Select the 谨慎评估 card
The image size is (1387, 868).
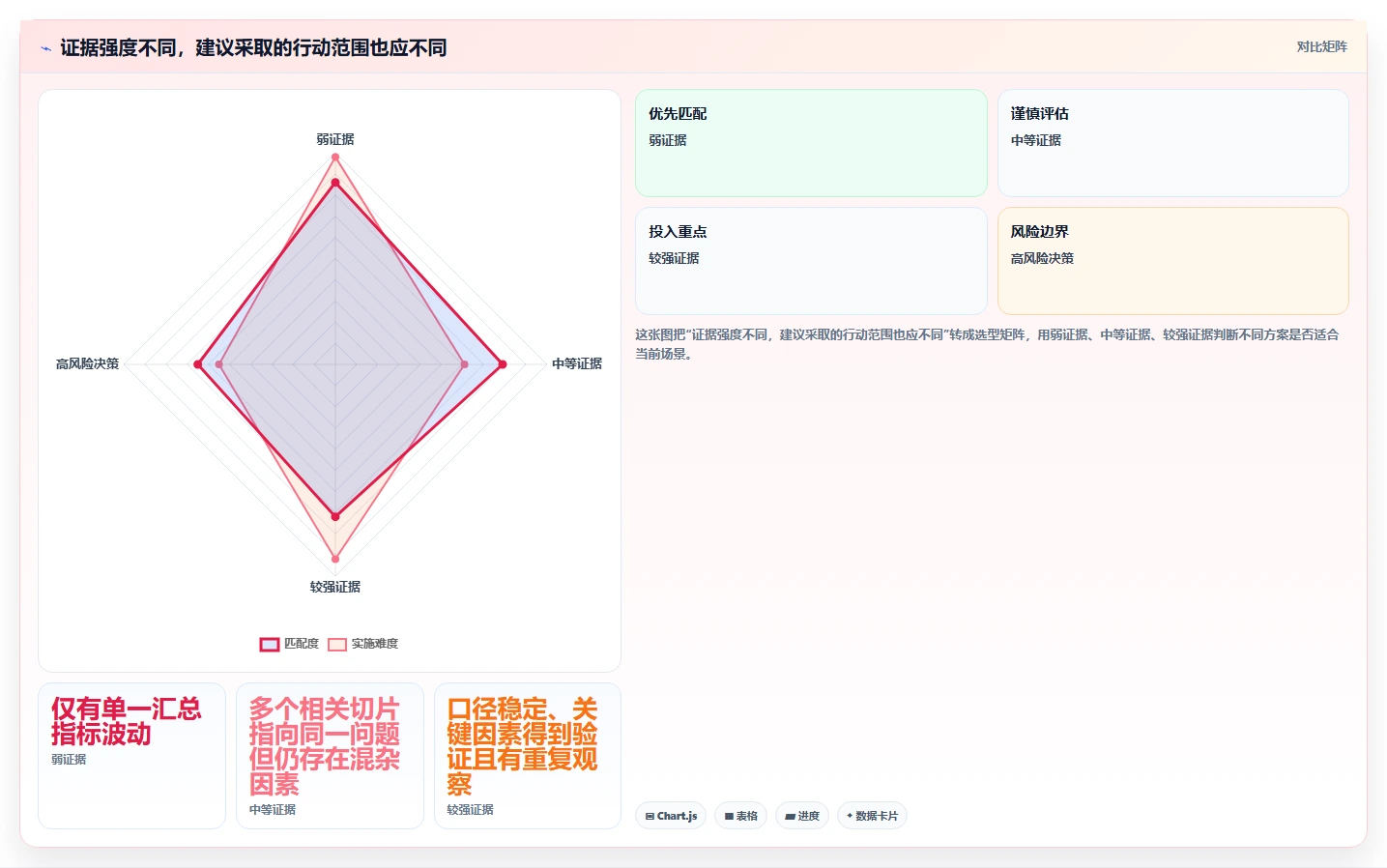(1173, 143)
